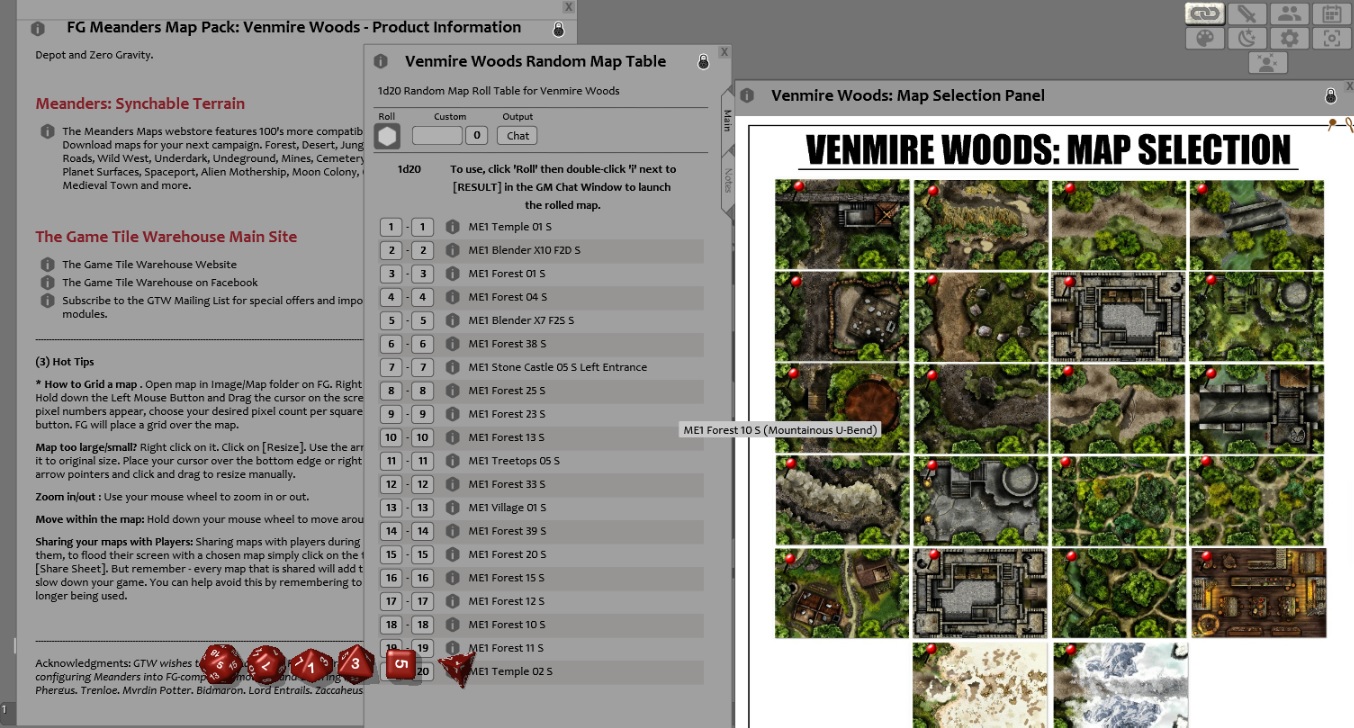Select the highlighted chain link icon
Viewport: 1354px width, 728px height.
click(1204, 13)
